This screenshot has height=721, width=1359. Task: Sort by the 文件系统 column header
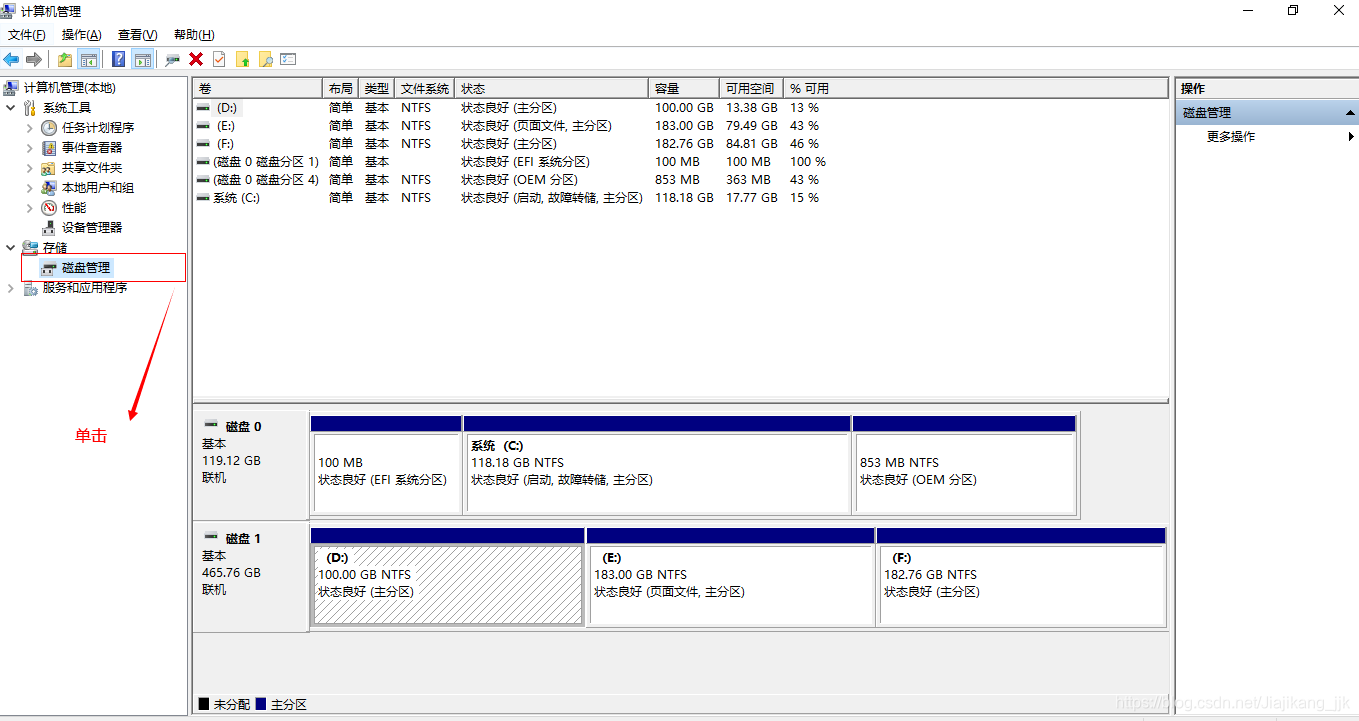(x=425, y=88)
